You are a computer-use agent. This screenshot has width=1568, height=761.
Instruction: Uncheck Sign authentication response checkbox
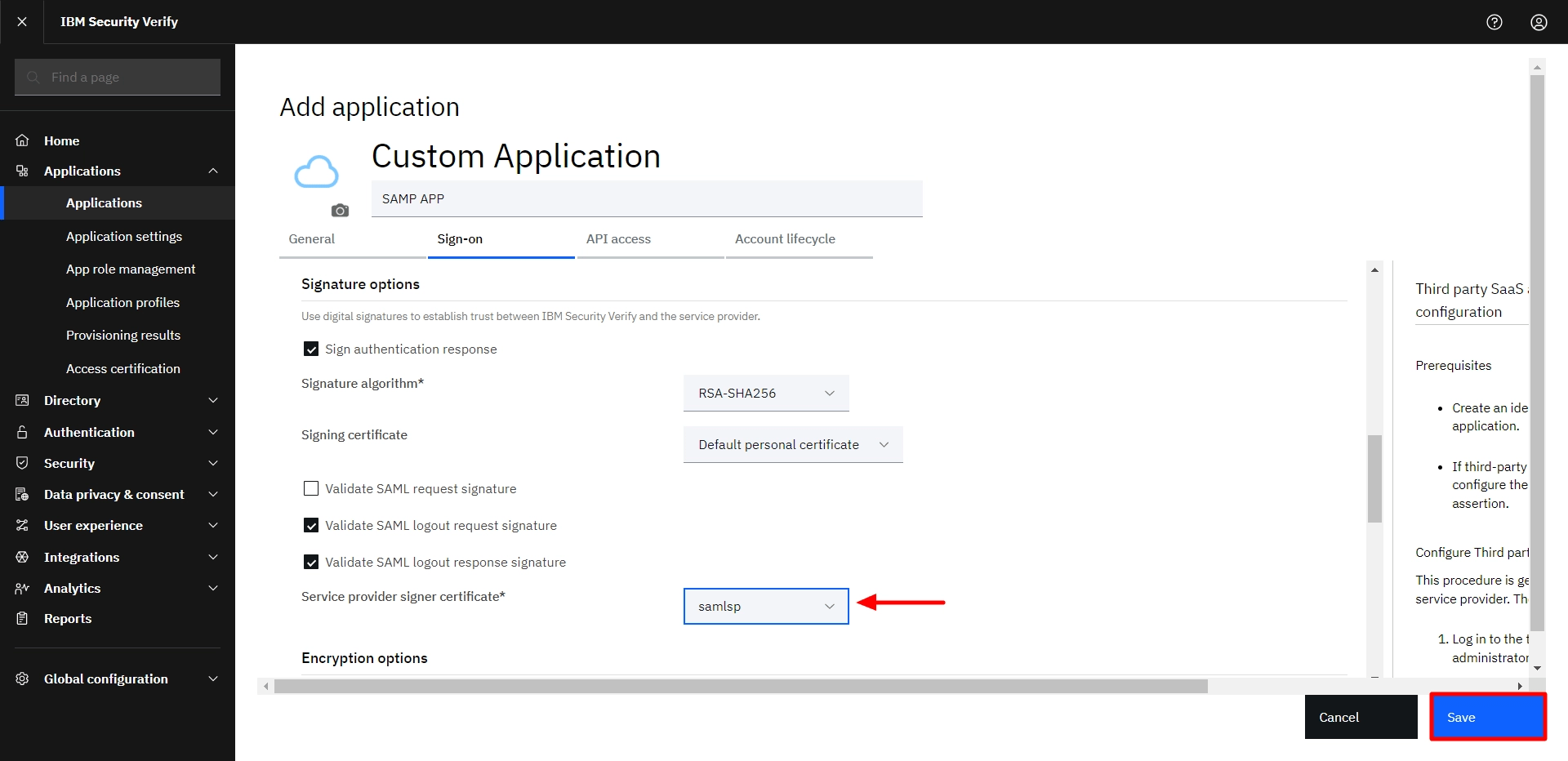[x=311, y=349]
